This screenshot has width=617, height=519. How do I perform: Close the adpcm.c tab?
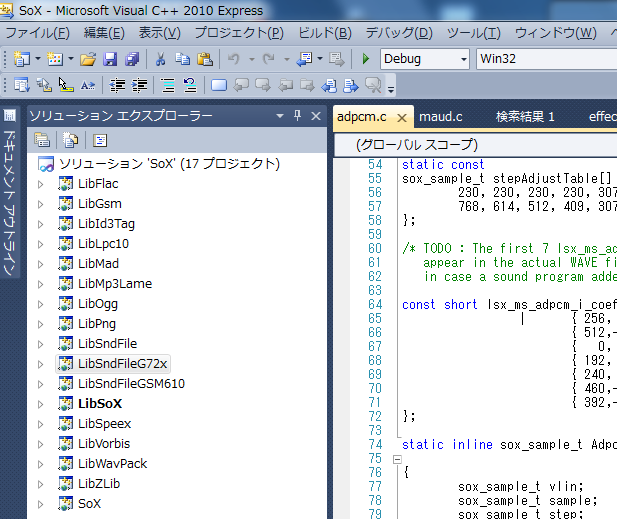(402, 118)
